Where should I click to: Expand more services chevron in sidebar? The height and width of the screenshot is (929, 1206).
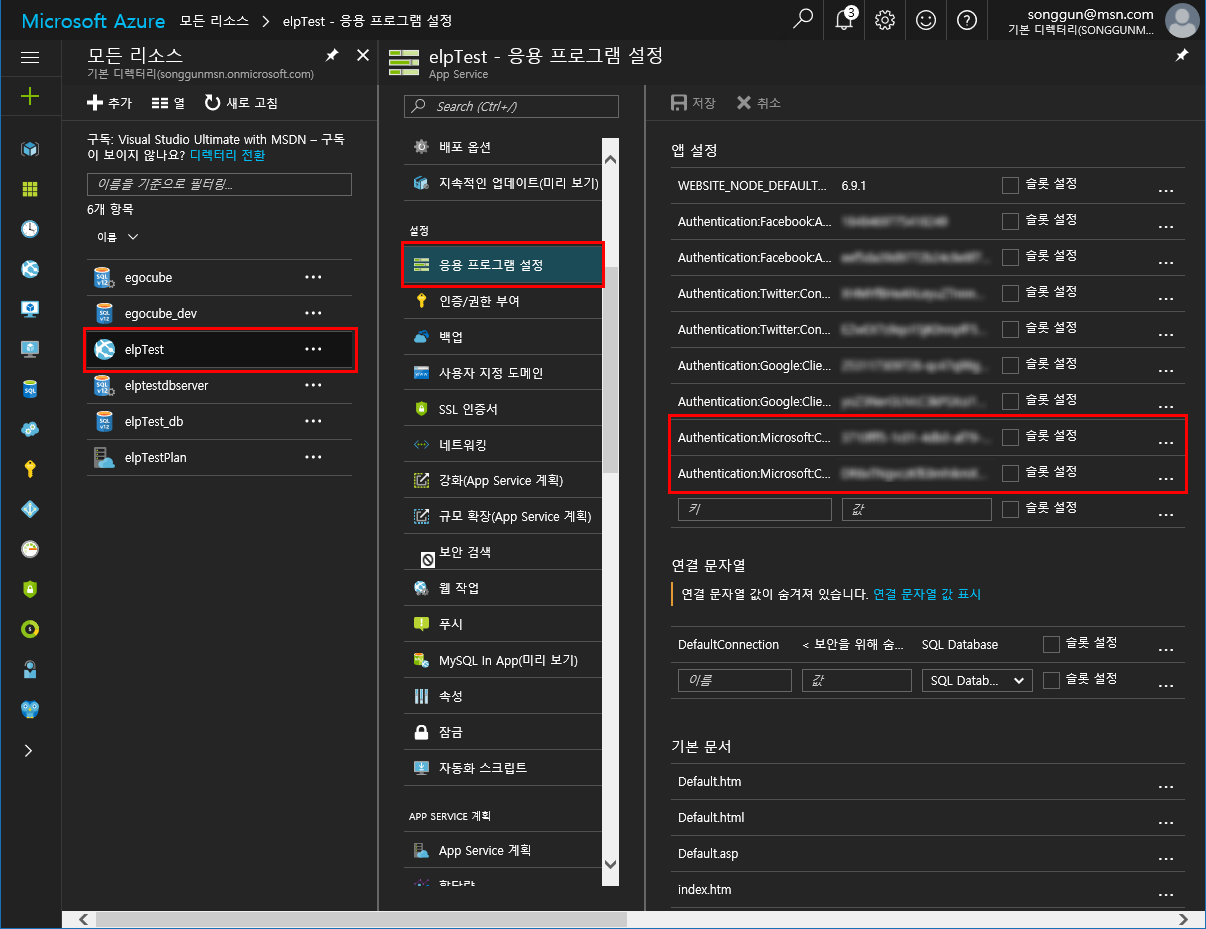pyautogui.click(x=29, y=750)
